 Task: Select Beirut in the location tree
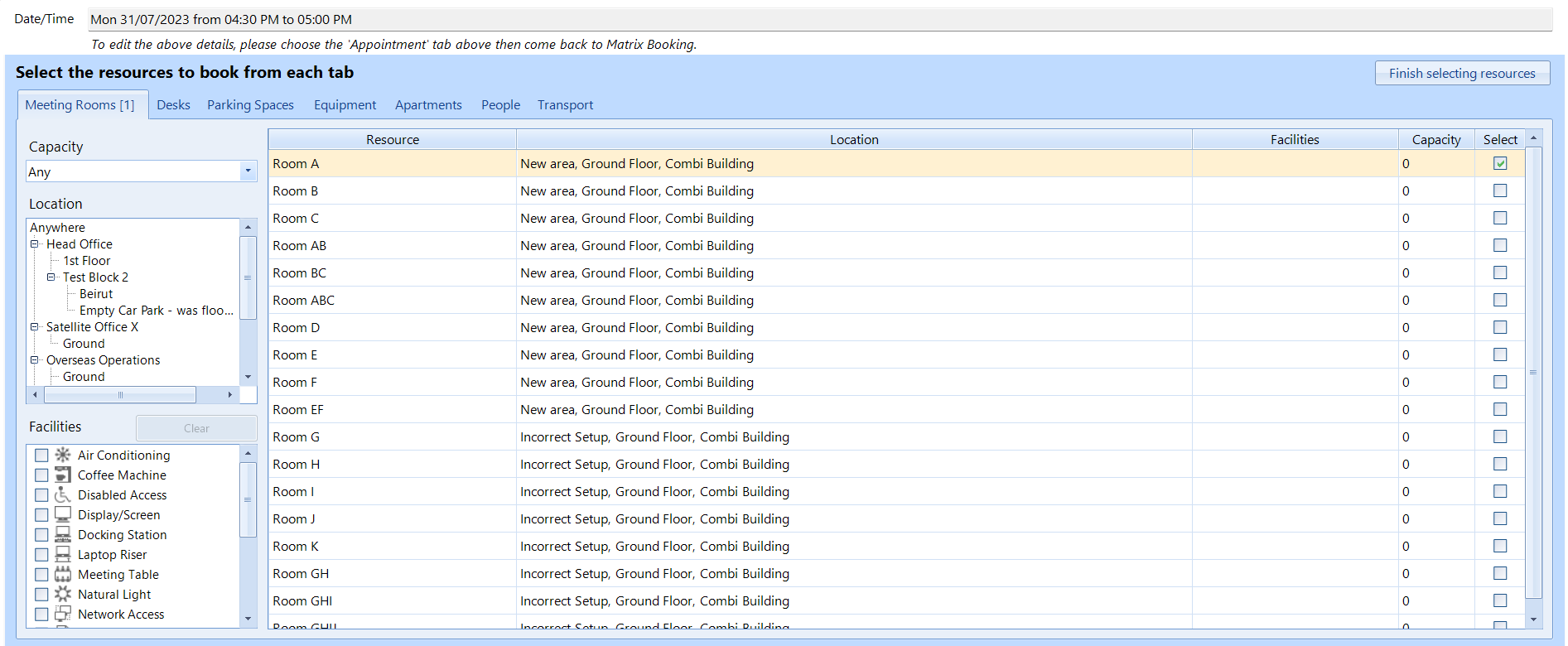pos(96,294)
